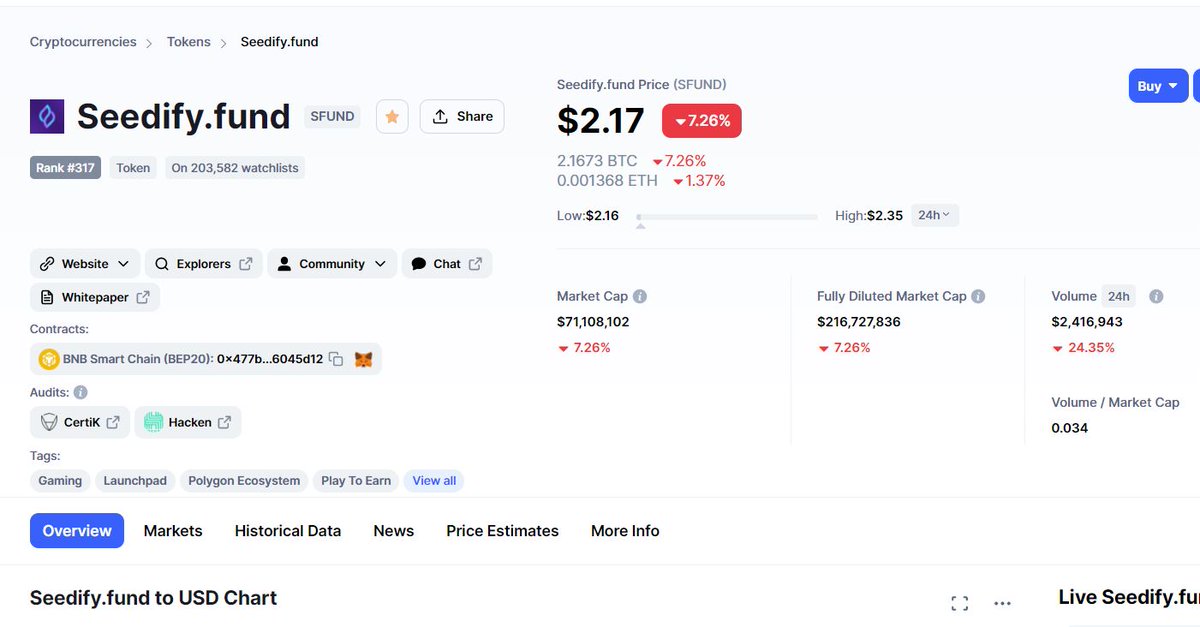Click the low-high price range bar
This screenshot has height=627, width=1200.
(727, 216)
